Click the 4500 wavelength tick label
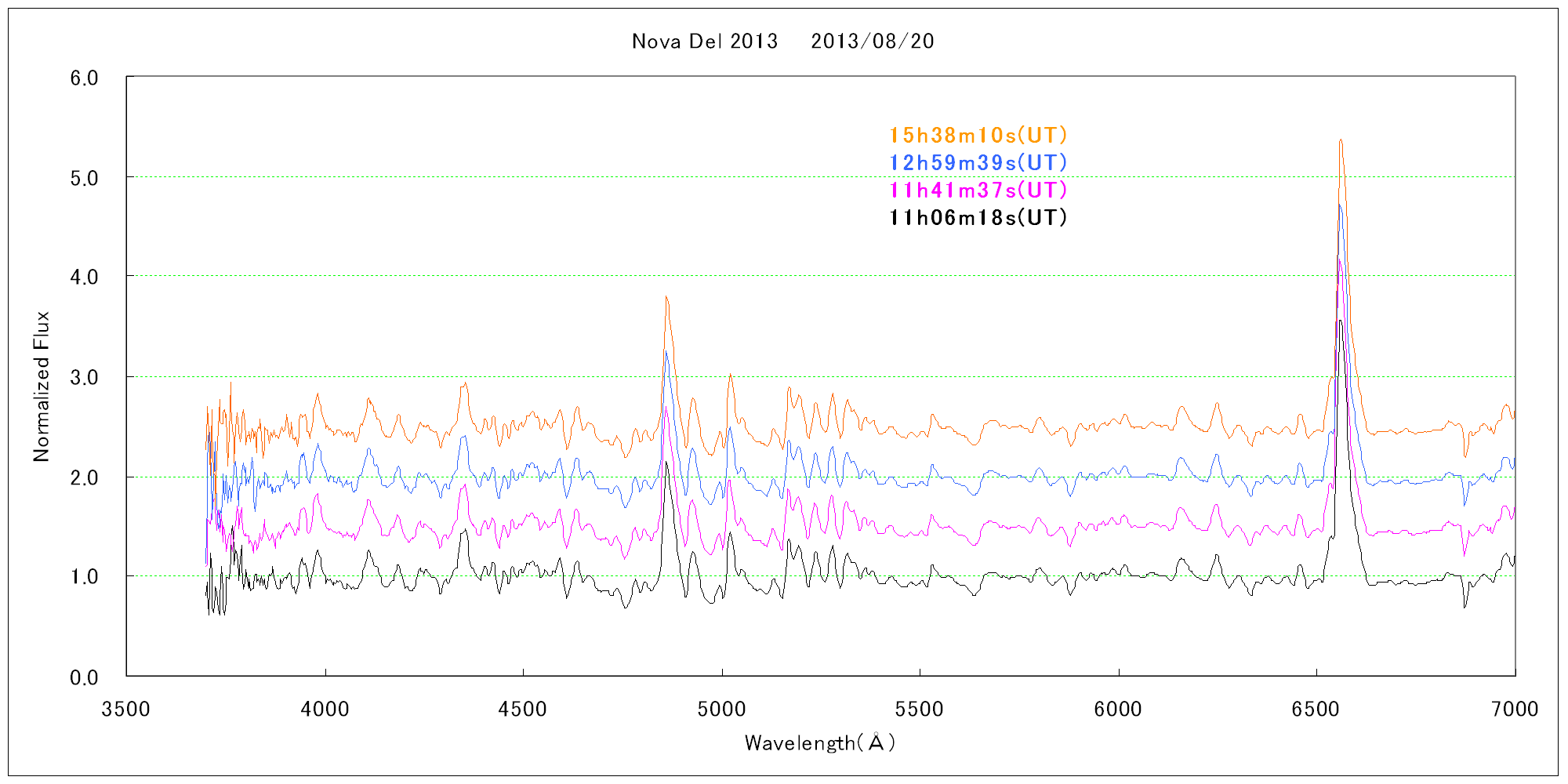The height and width of the screenshot is (784, 1568). (522, 710)
